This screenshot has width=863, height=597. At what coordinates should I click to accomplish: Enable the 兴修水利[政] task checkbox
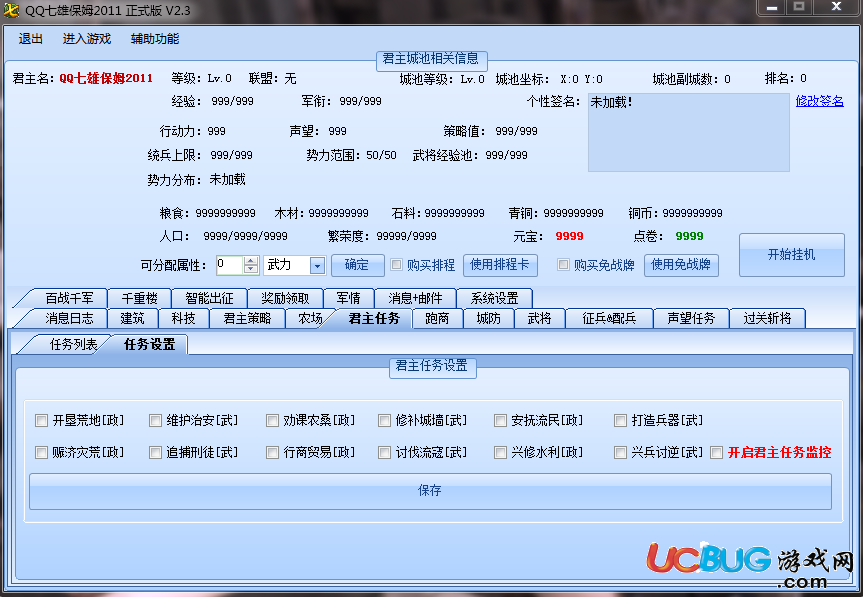click(500, 452)
